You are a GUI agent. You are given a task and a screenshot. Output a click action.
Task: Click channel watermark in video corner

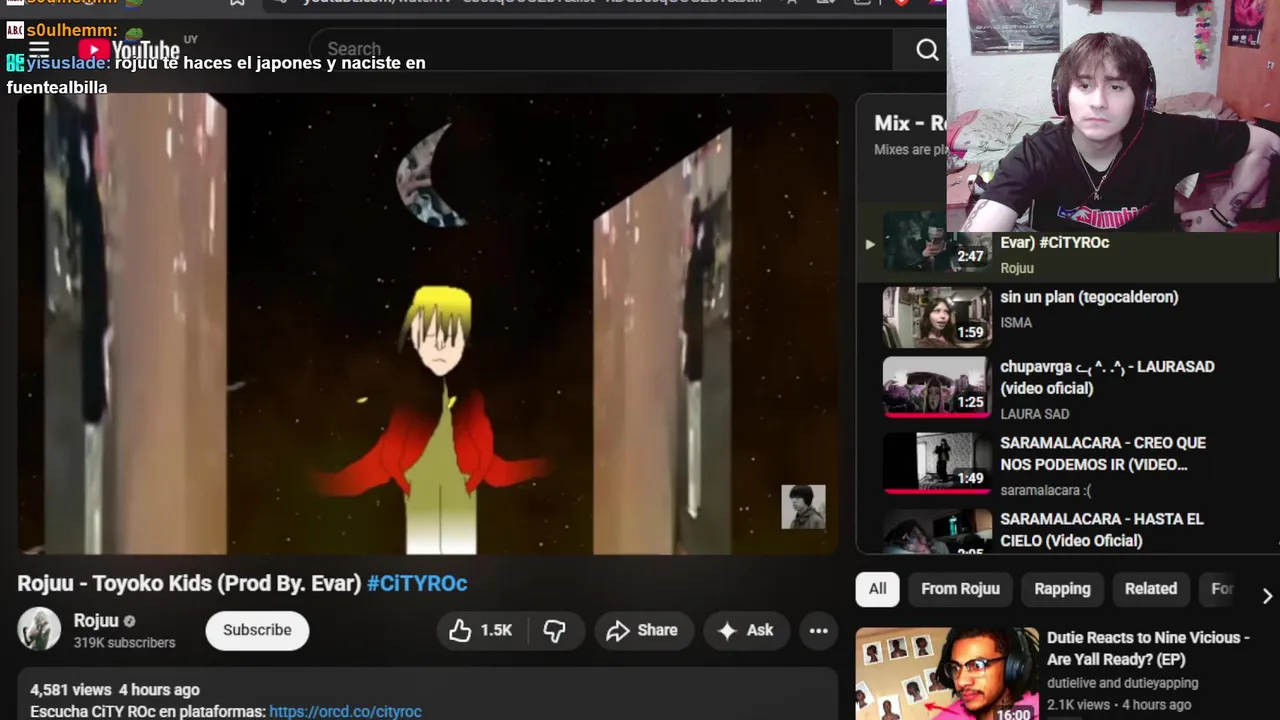pyautogui.click(x=803, y=507)
